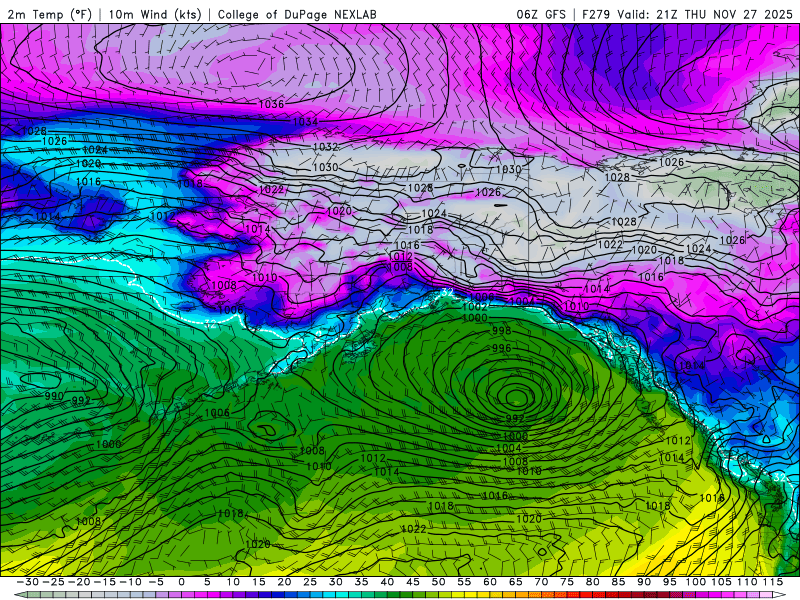This screenshot has height=600, width=800.
Task: Select the 990 isobar label at left edge
Action: point(54,396)
